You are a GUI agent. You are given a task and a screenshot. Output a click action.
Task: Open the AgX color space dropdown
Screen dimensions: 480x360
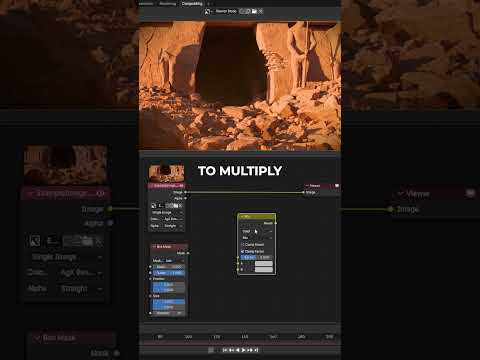(x=174, y=219)
